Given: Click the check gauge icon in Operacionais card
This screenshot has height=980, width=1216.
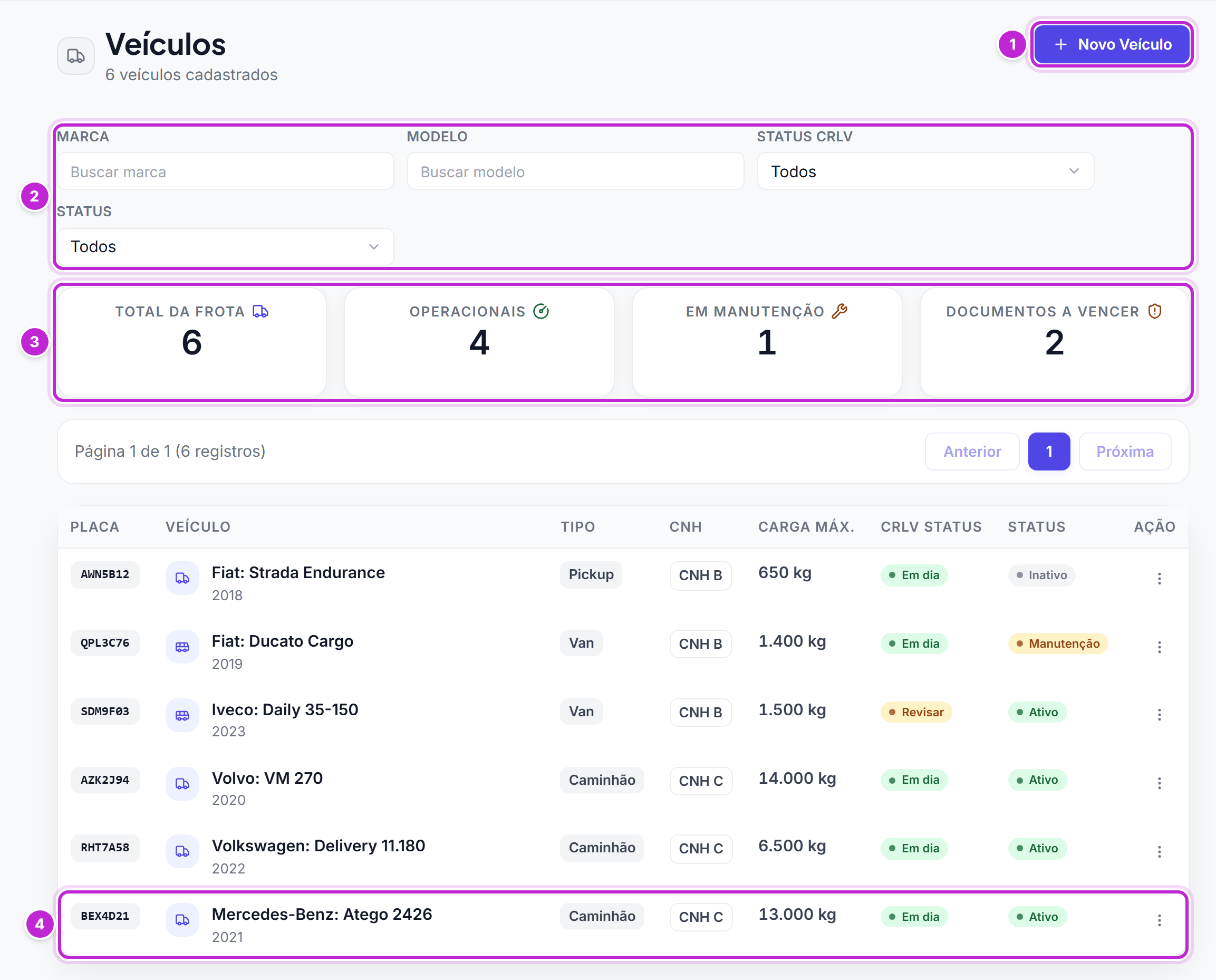Looking at the screenshot, I should pyautogui.click(x=541, y=311).
